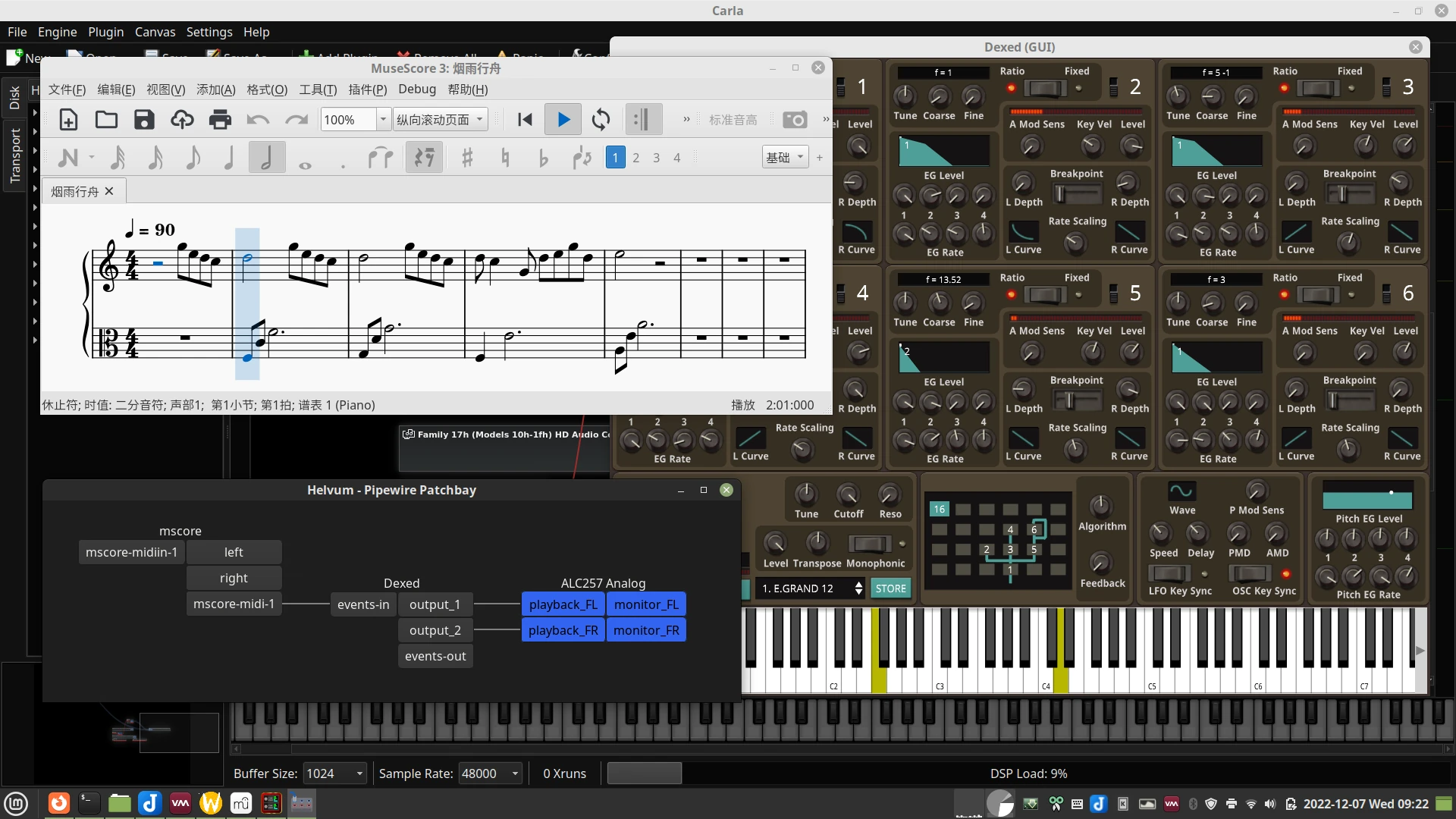Select the quarter note duration
1456x819 pixels.
pyautogui.click(x=229, y=158)
